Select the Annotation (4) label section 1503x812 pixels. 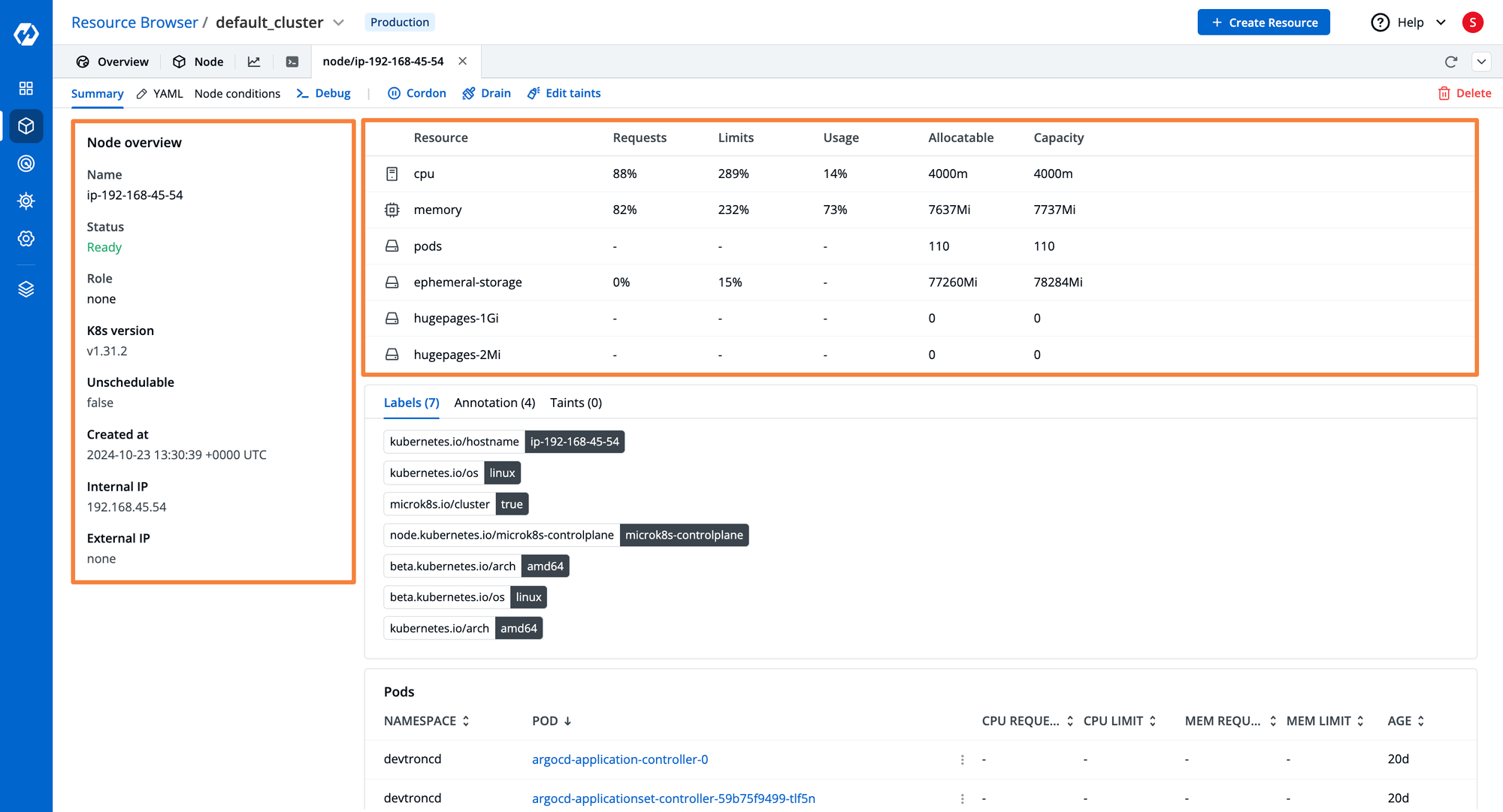494,402
